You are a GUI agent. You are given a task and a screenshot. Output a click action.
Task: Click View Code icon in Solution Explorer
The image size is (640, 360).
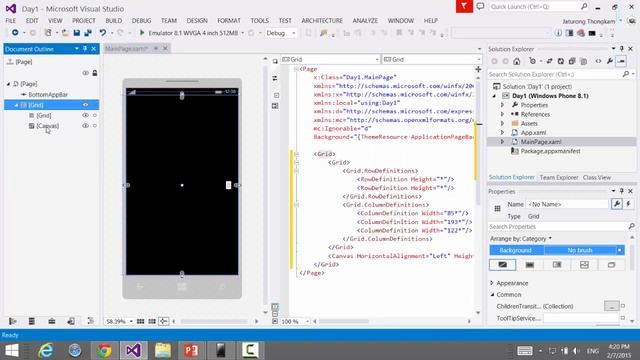click(x=598, y=61)
